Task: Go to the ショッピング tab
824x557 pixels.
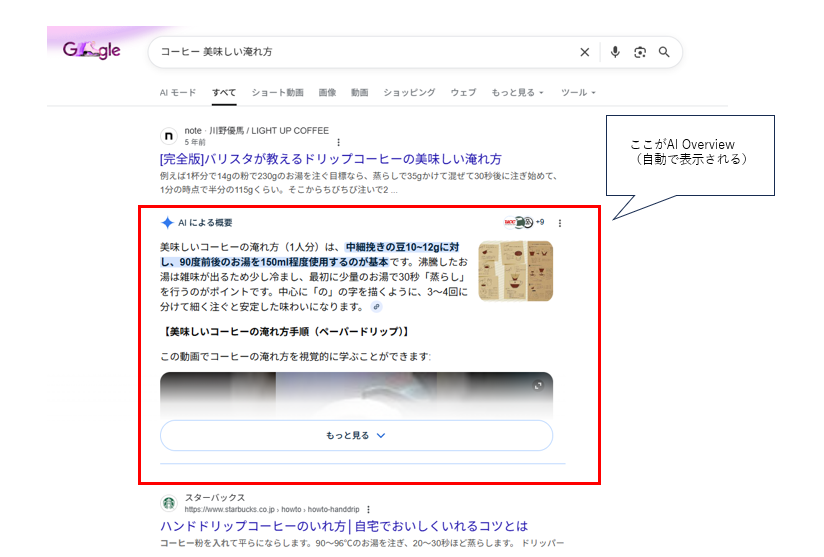Action: (410, 93)
